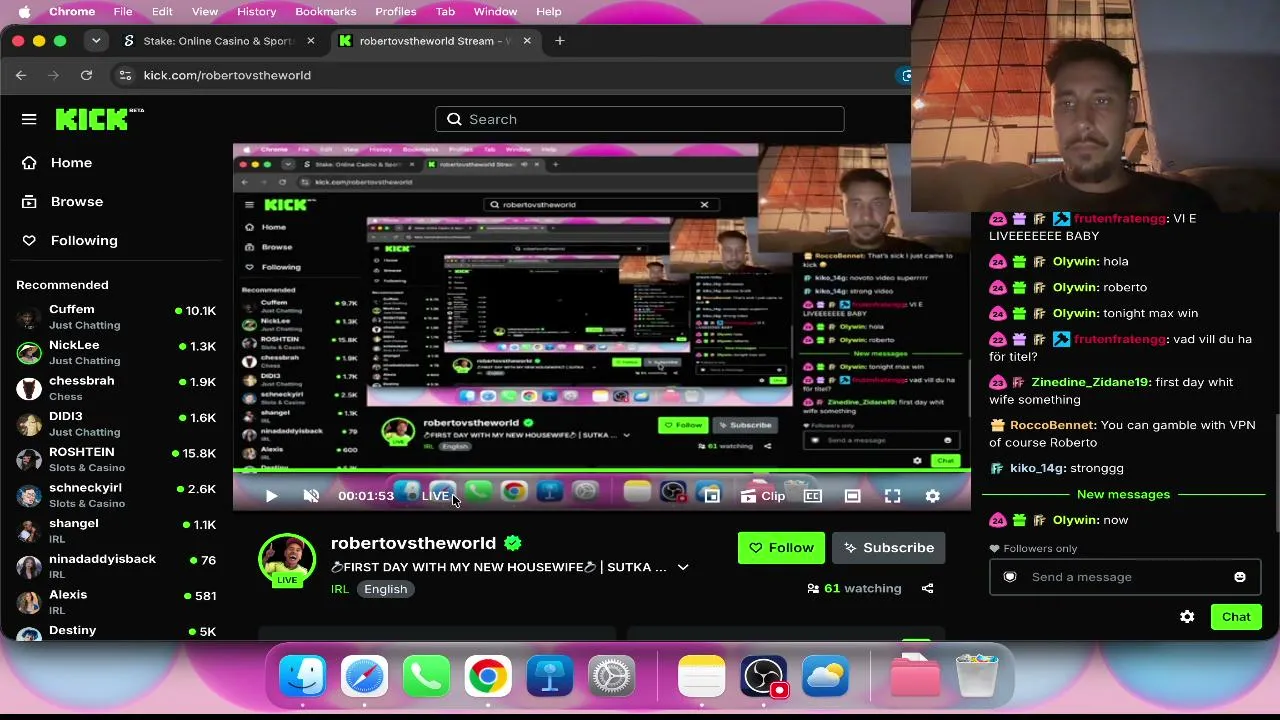Go to Kick homepage via logo
The image size is (1280, 720).
pyautogui.click(x=99, y=119)
